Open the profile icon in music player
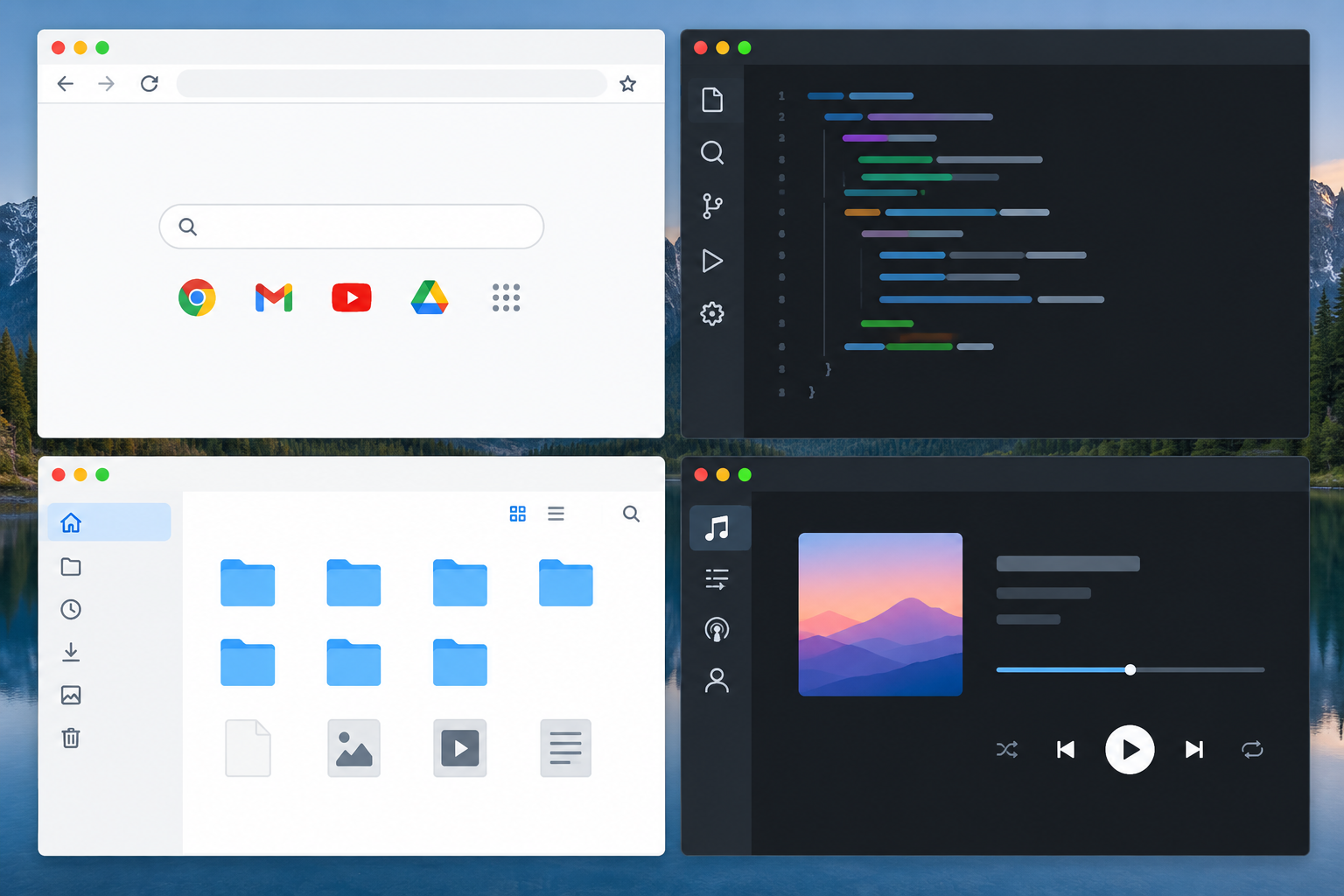This screenshot has width=1344, height=896. (717, 681)
